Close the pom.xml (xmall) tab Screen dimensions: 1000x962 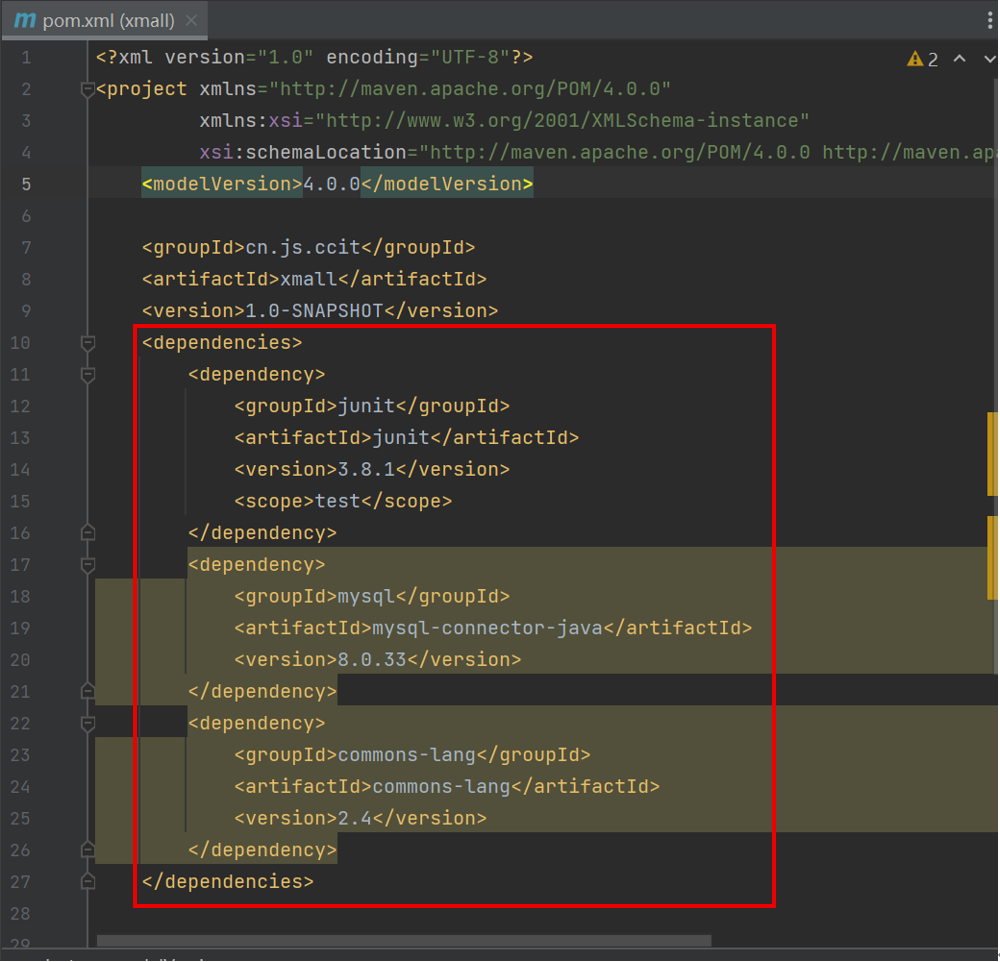(x=191, y=20)
